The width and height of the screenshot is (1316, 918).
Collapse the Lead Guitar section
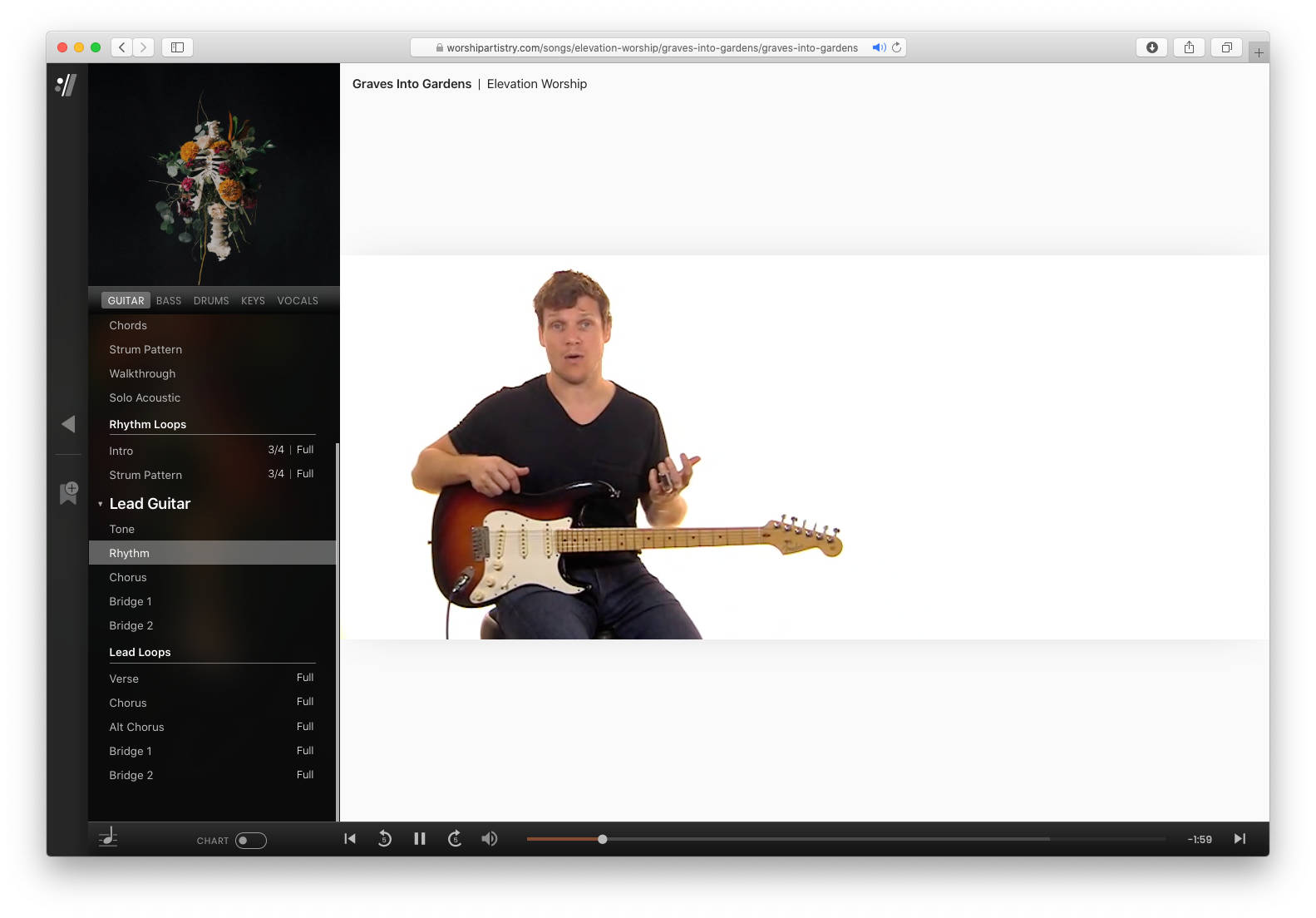pyautogui.click(x=101, y=504)
